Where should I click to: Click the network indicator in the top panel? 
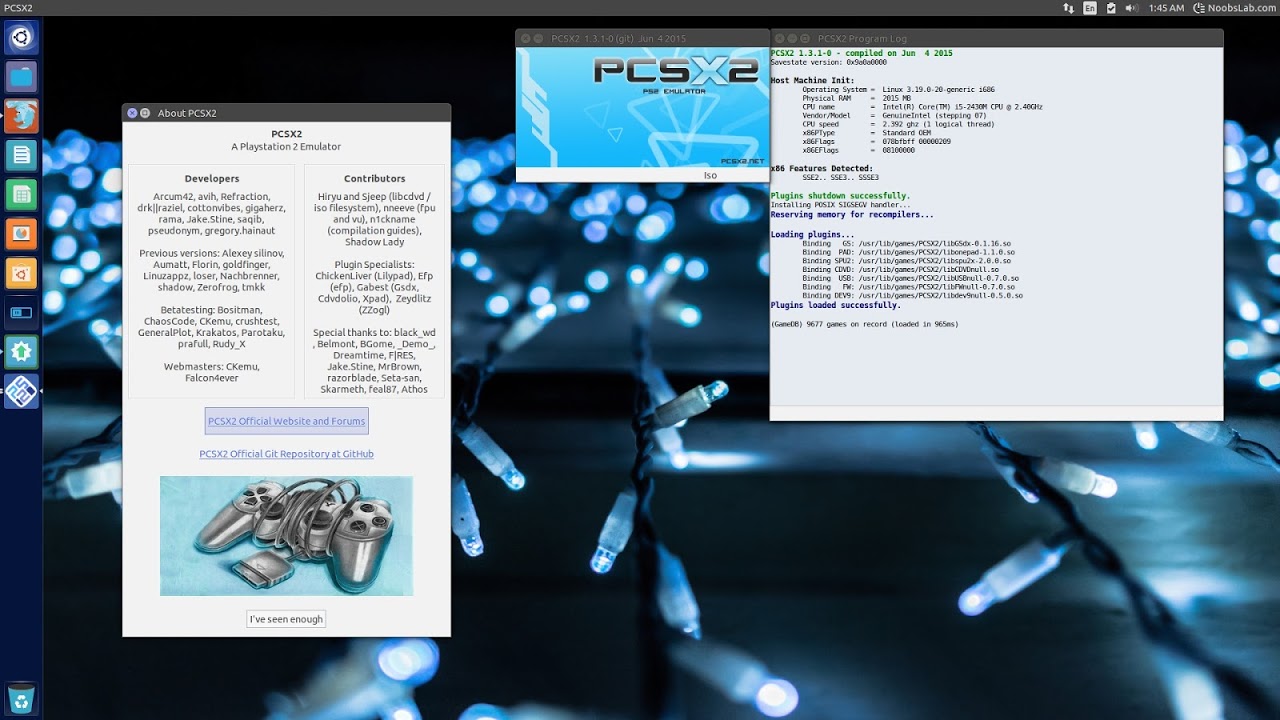[x=1069, y=8]
